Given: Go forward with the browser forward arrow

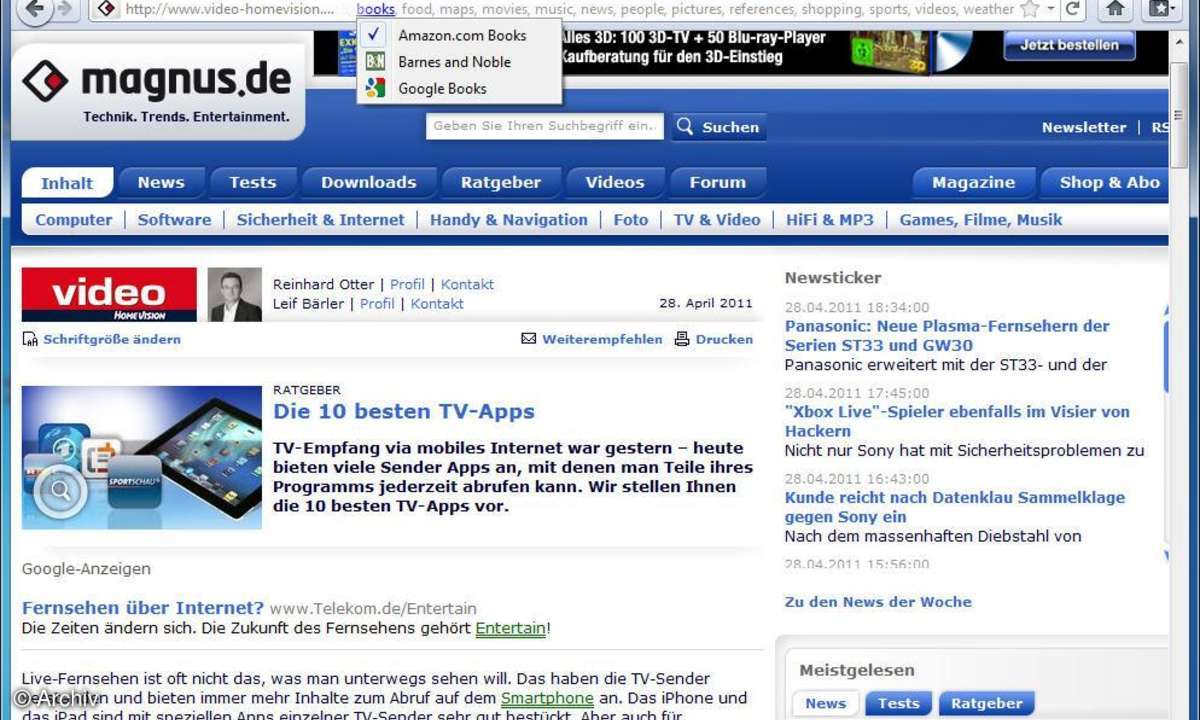Looking at the screenshot, I should pyautogui.click(x=64, y=10).
